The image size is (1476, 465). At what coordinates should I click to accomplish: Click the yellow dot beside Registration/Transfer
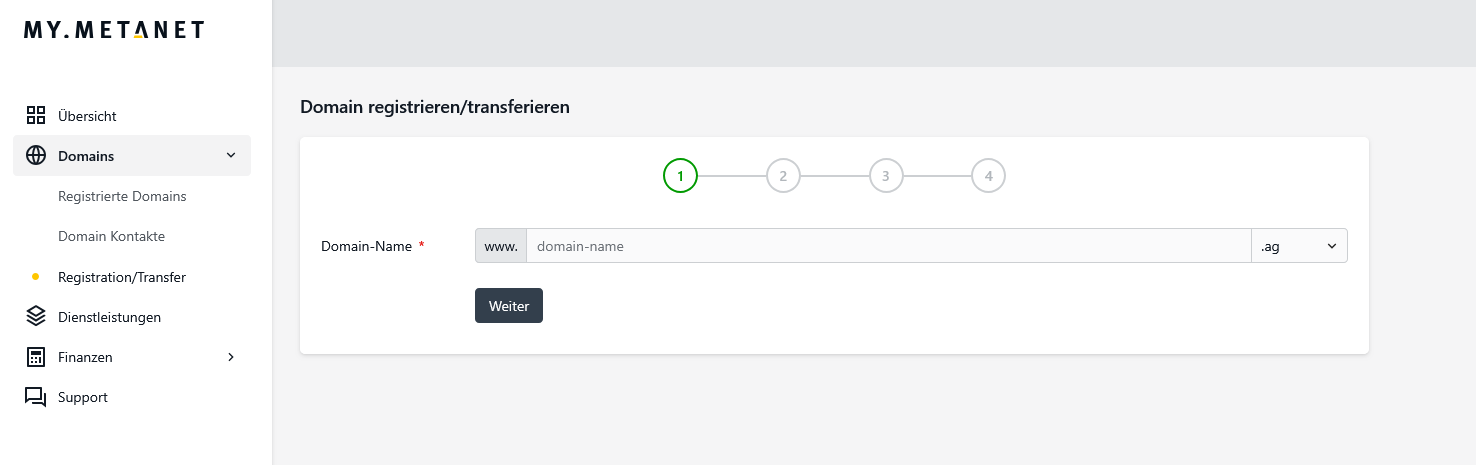36,277
